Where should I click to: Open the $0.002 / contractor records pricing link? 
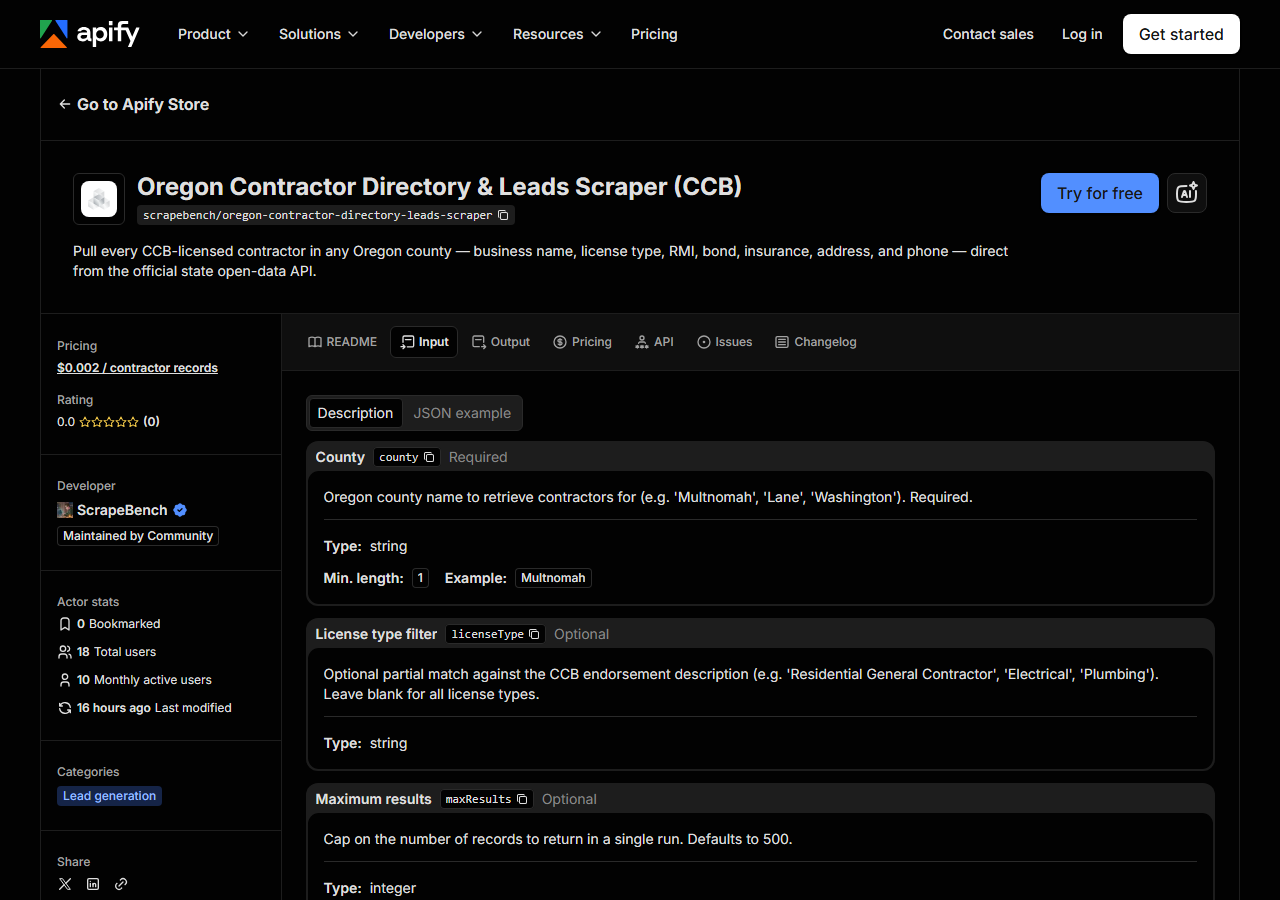point(137,368)
